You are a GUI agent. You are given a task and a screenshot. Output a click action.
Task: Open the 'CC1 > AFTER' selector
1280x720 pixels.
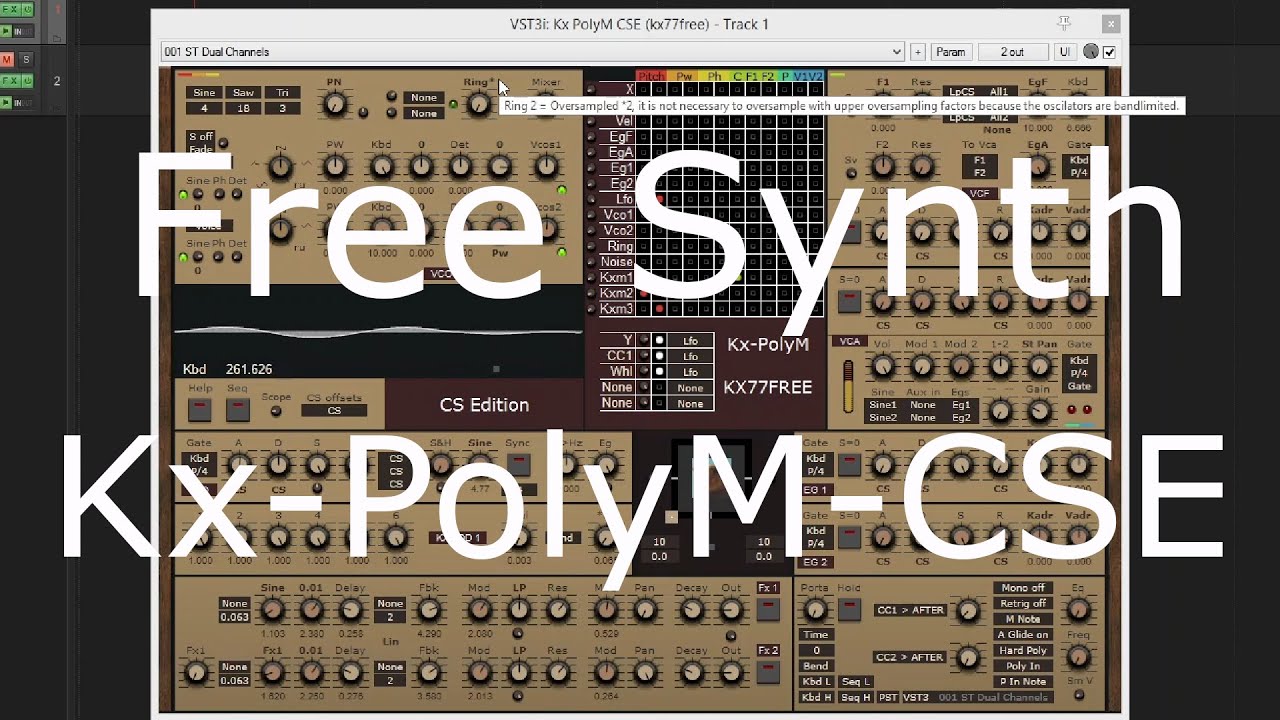point(910,610)
